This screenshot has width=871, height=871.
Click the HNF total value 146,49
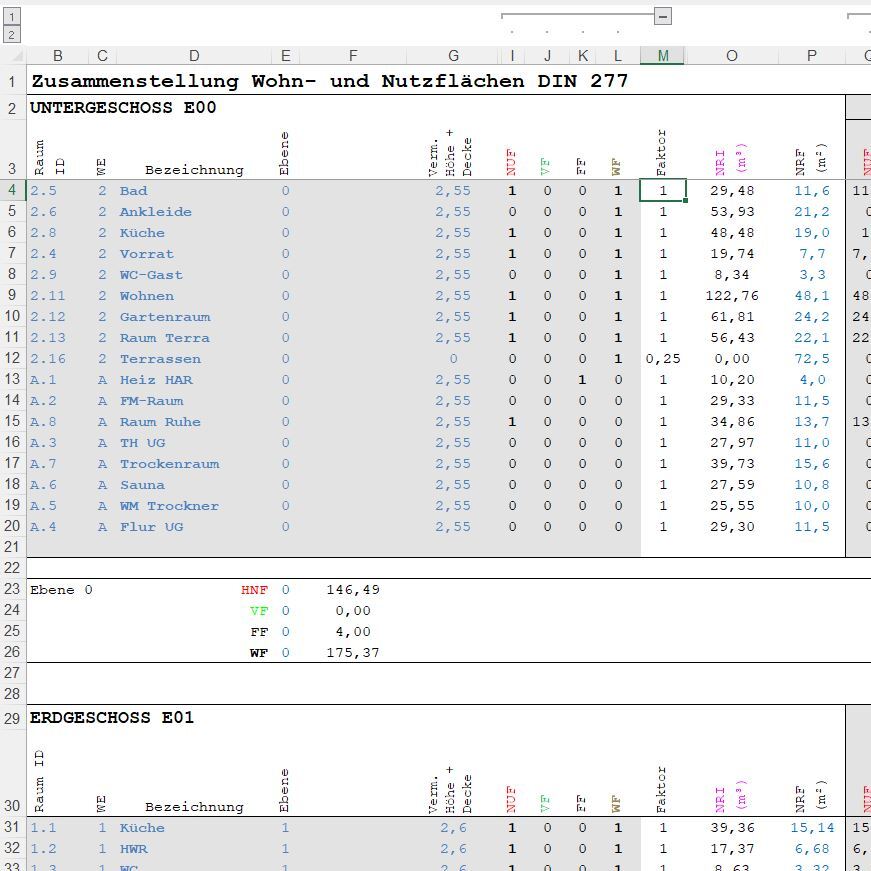353,590
